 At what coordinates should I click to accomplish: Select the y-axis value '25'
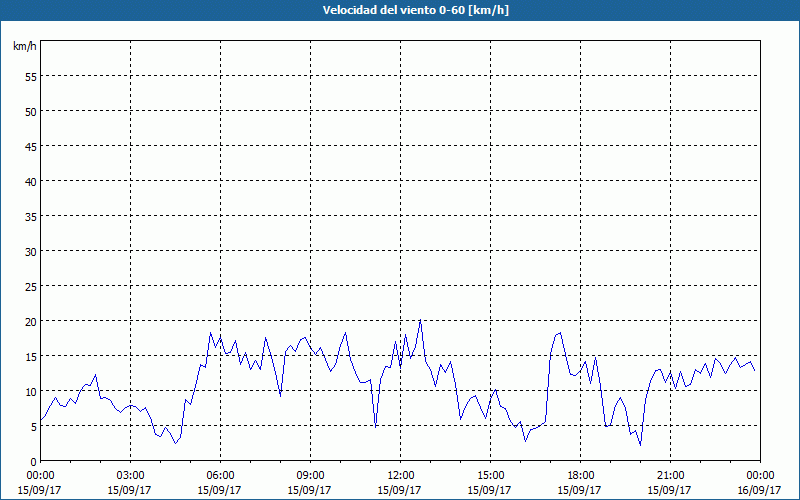click(x=31, y=287)
